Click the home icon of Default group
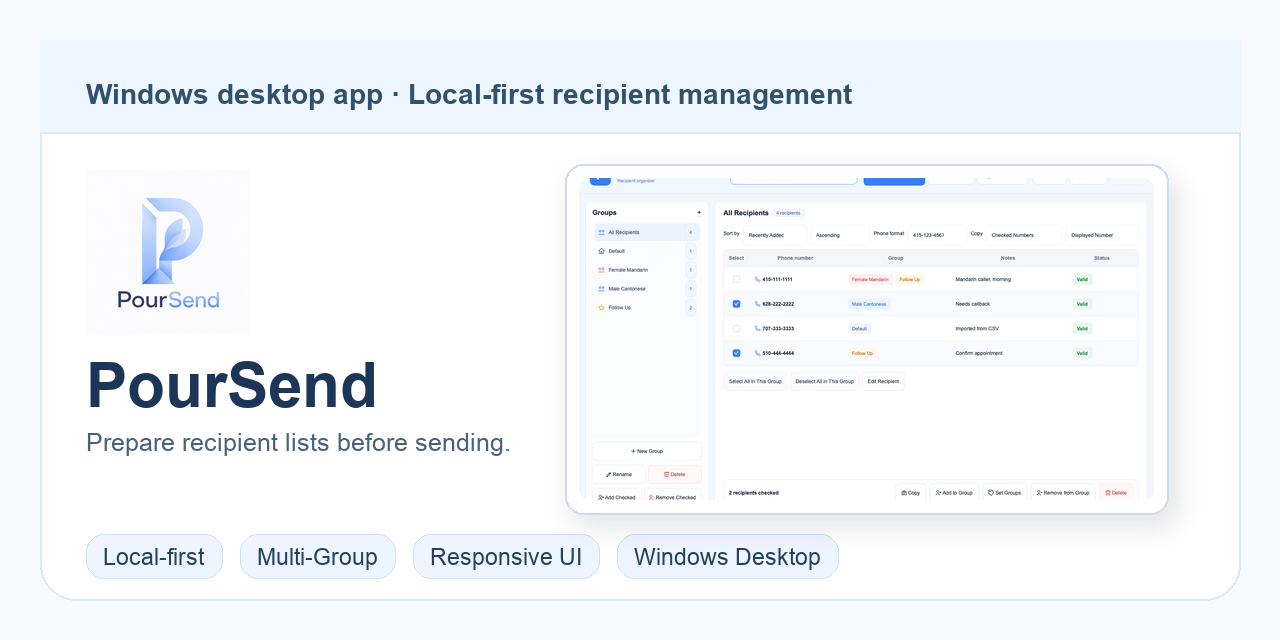 click(x=601, y=251)
